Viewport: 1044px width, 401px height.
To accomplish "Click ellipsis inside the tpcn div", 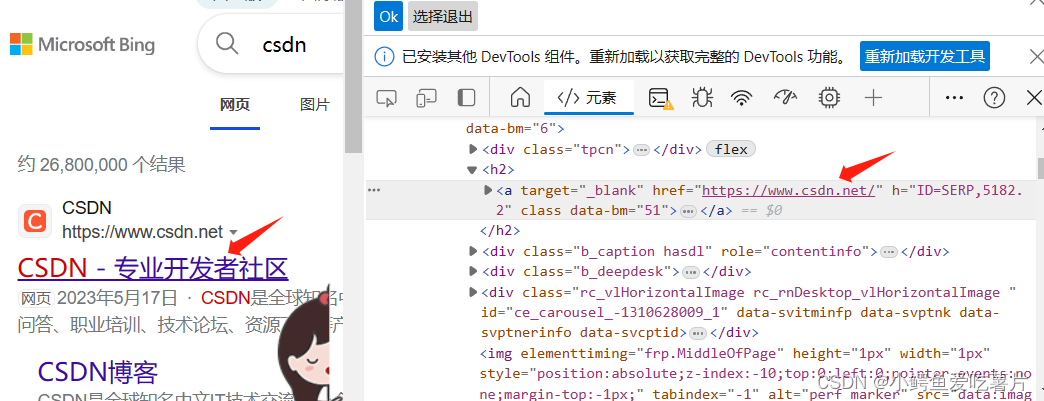I will pyautogui.click(x=641, y=150).
